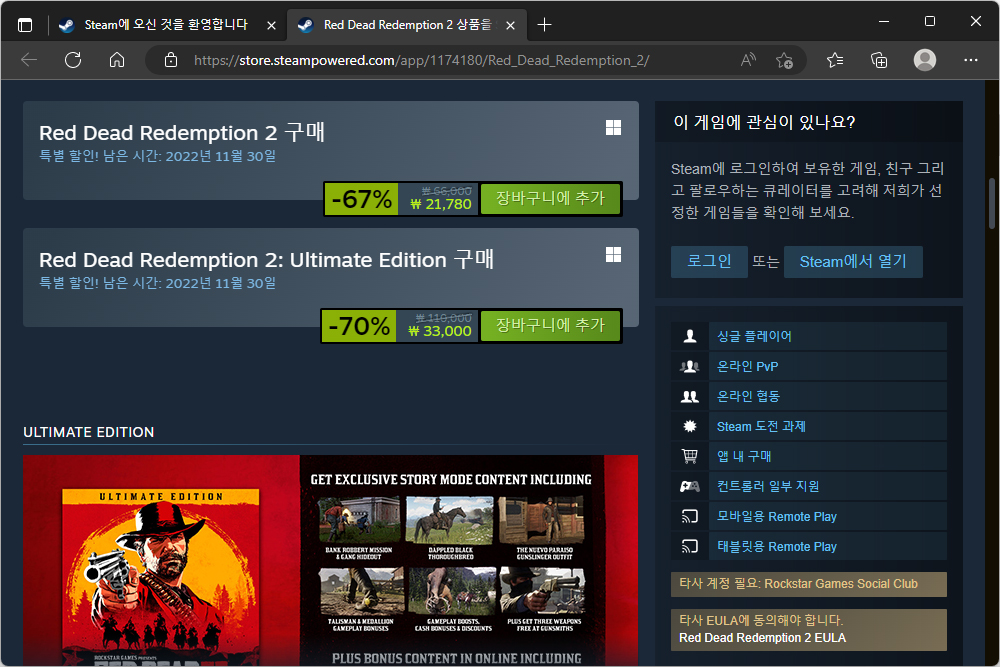Open the 앱 내 구매 link
The image size is (1000, 667).
click(x=744, y=456)
